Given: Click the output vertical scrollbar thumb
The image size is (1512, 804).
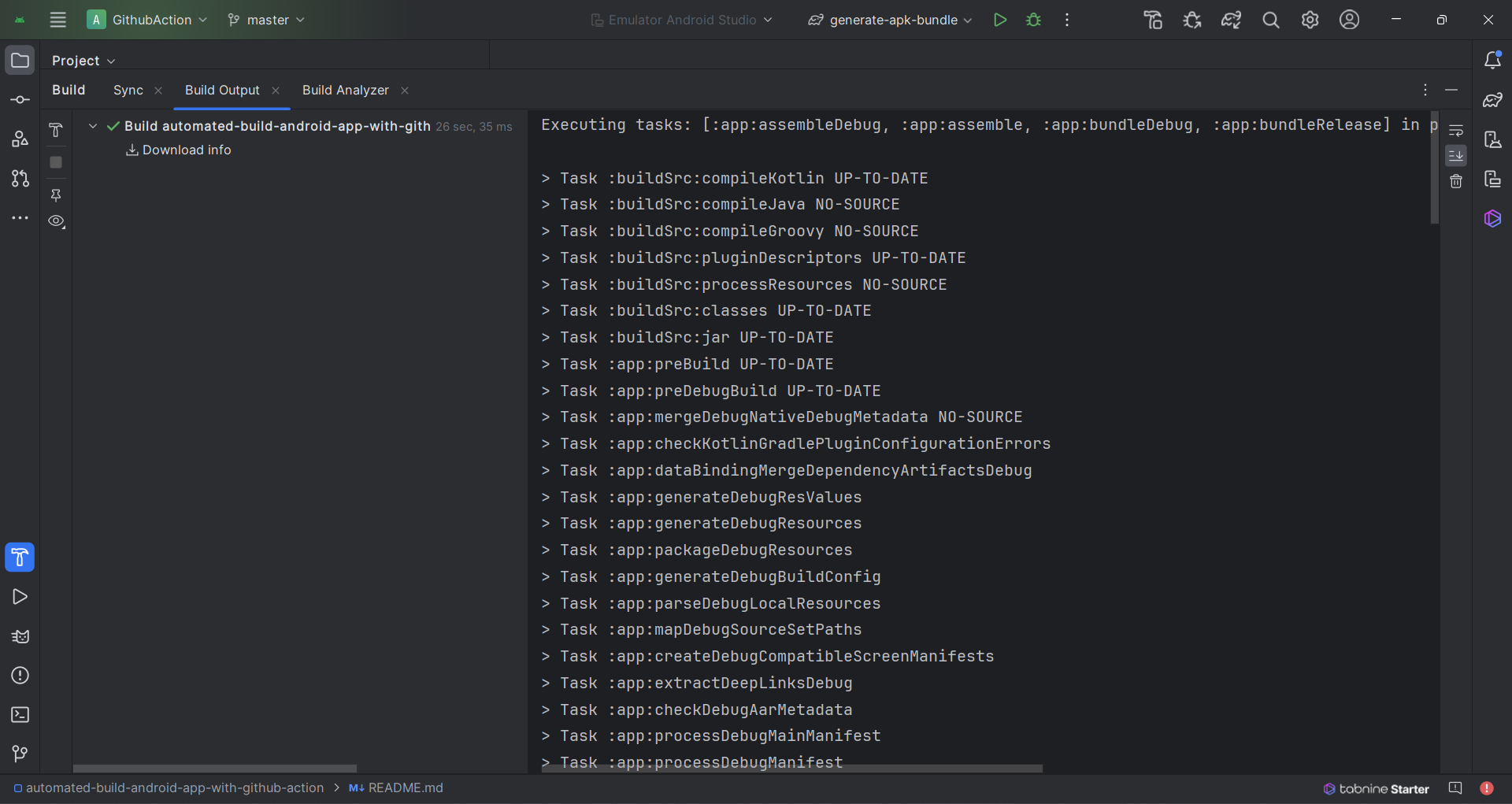Looking at the screenshot, I should [1434, 166].
